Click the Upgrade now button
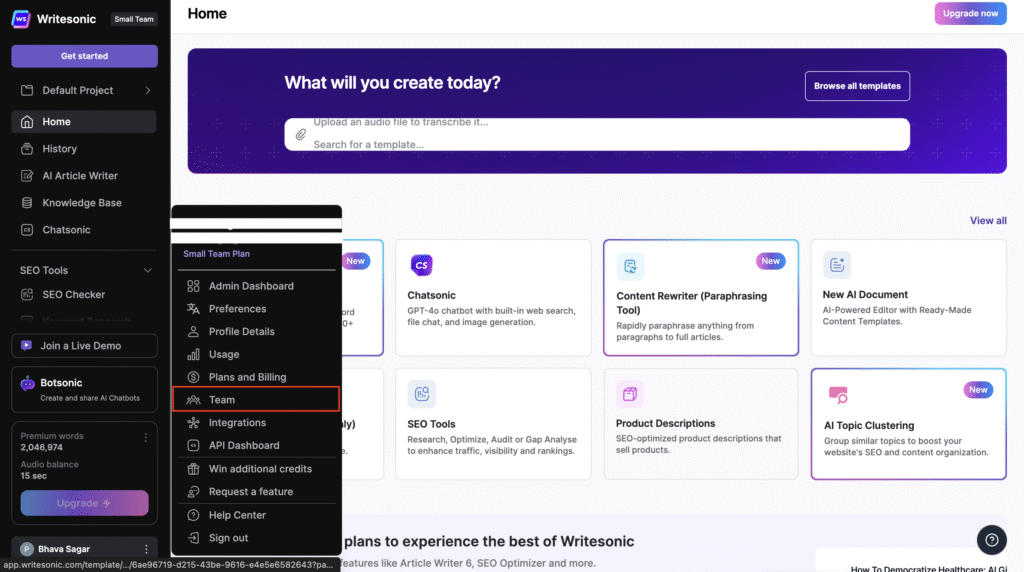 coord(970,13)
